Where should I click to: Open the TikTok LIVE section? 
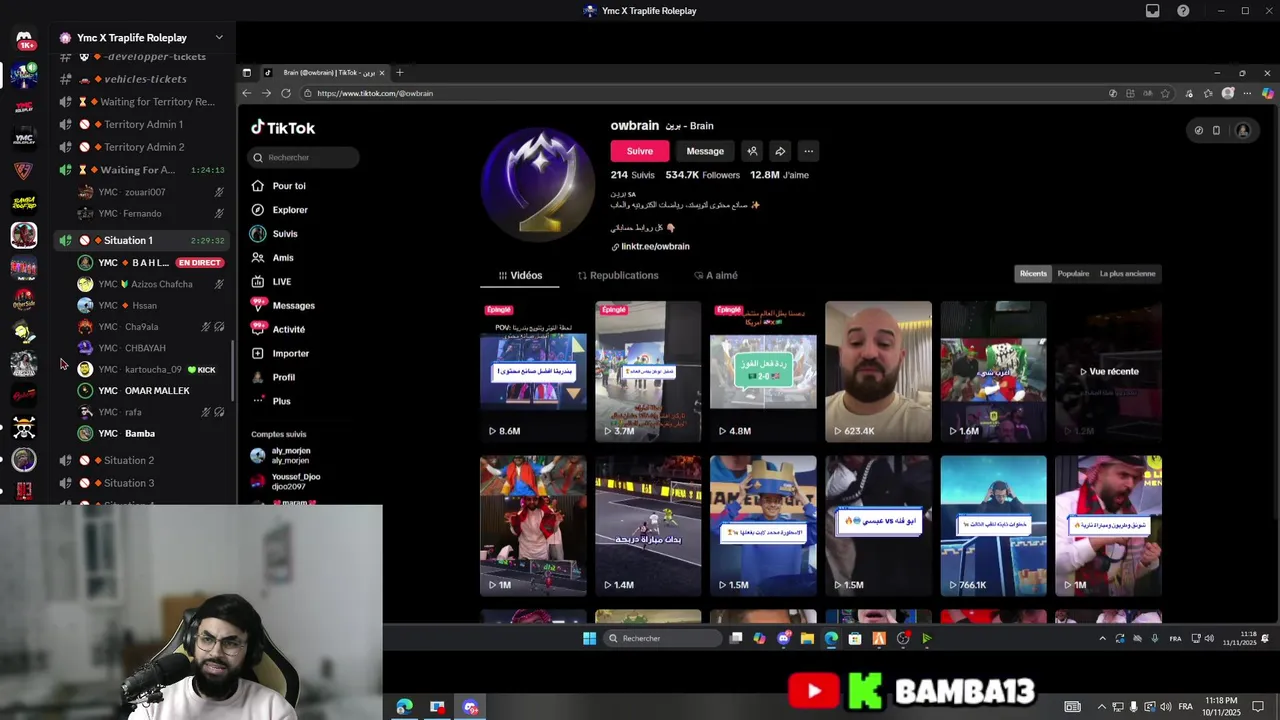(272, 282)
